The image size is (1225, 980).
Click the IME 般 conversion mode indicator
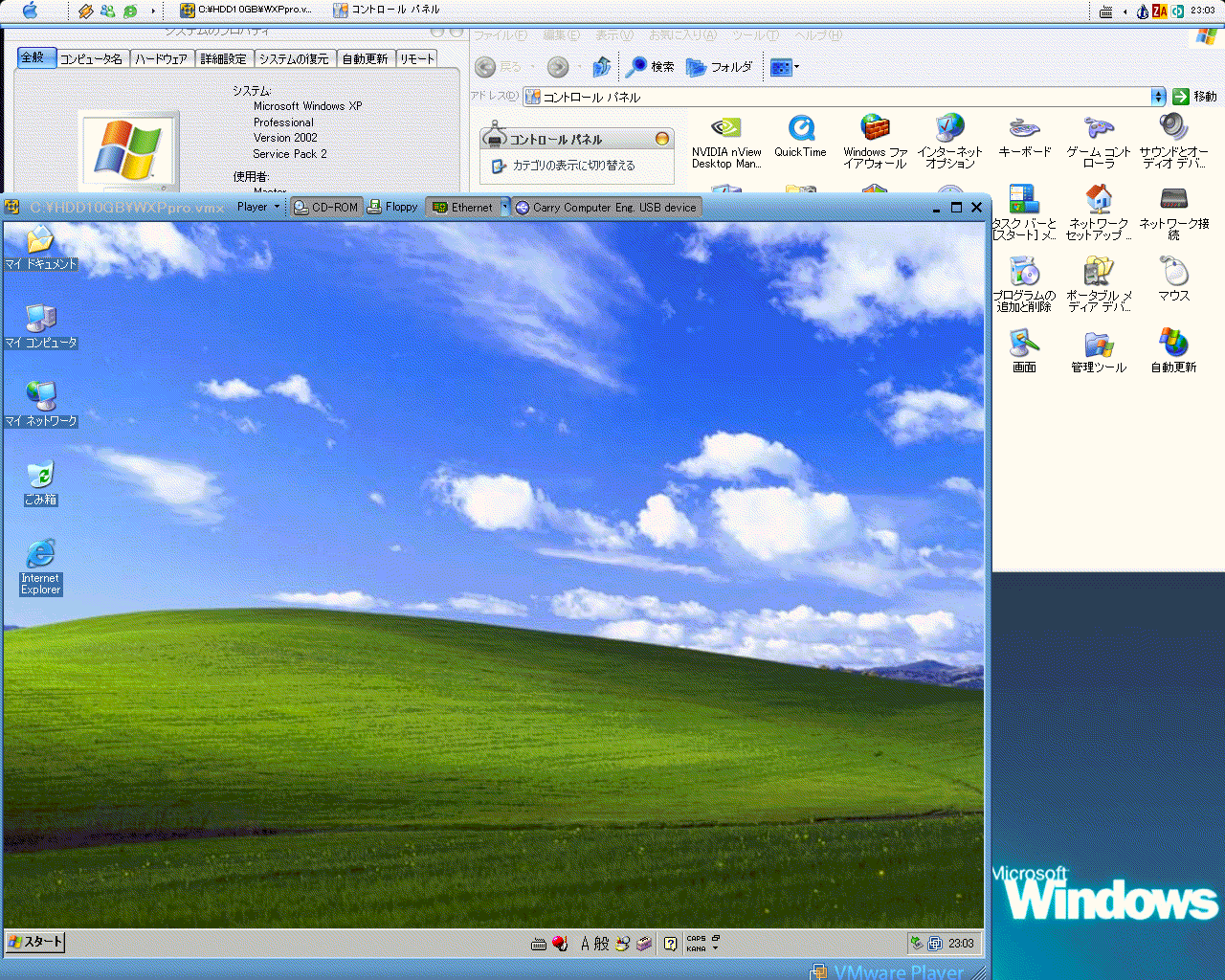click(601, 944)
